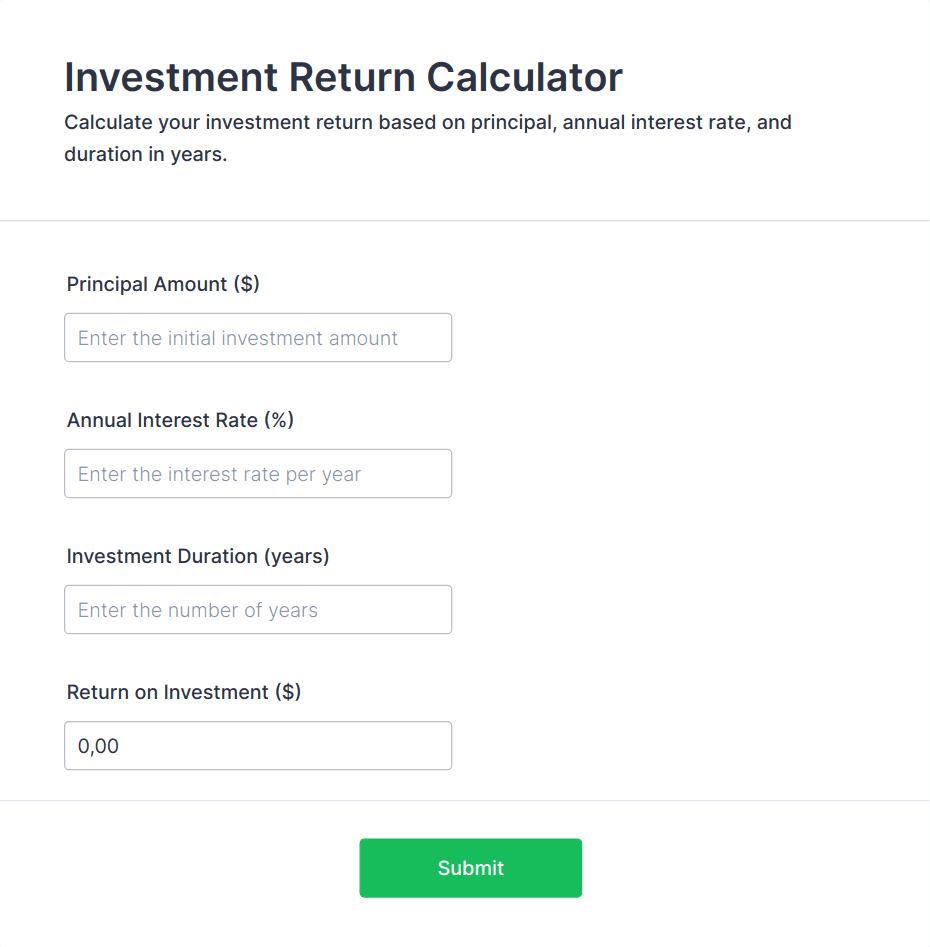This screenshot has height=947, width=930.
Task: Click the Investment Return Calculator heading
Action: (x=343, y=77)
